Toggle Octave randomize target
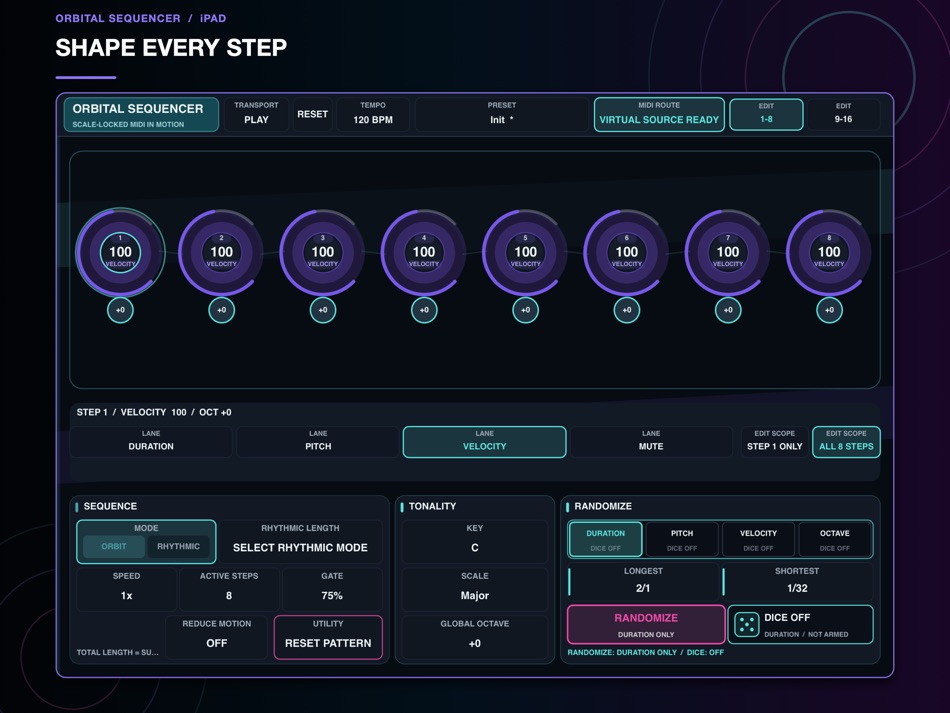950x713 pixels. pos(834,539)
